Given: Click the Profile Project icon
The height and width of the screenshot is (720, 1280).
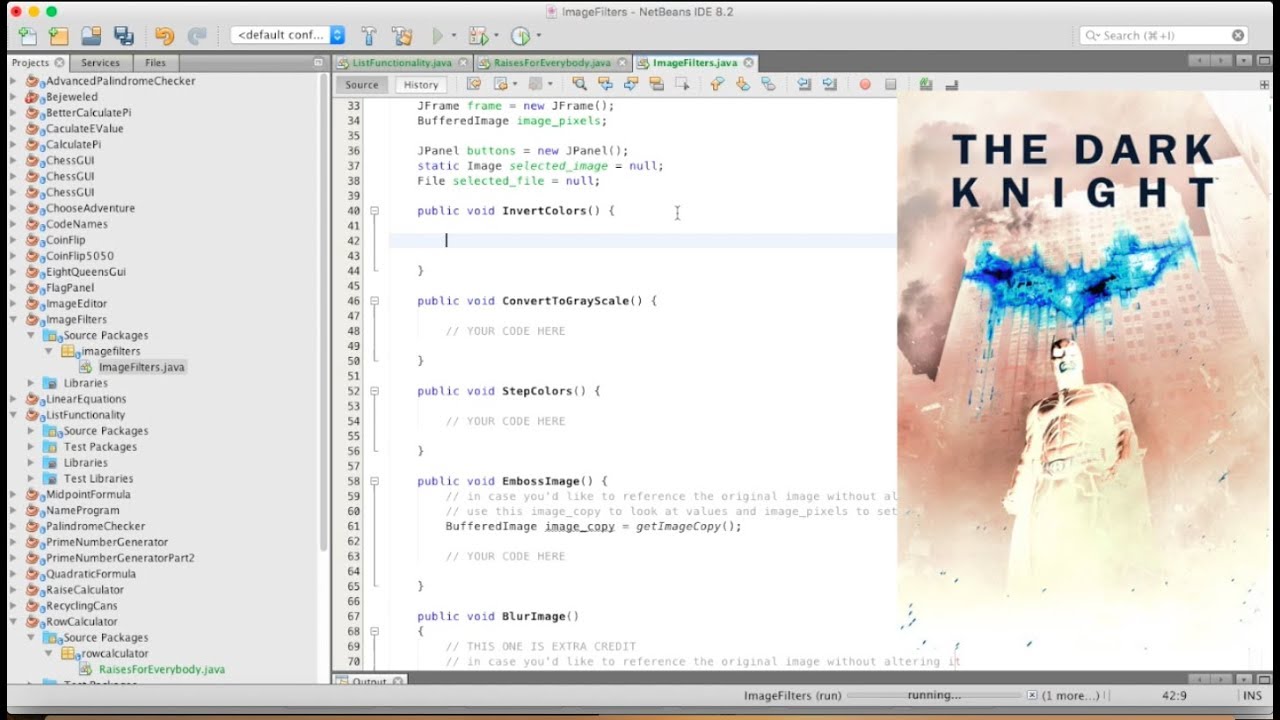Looking at the screenshot, I should 520,36.
